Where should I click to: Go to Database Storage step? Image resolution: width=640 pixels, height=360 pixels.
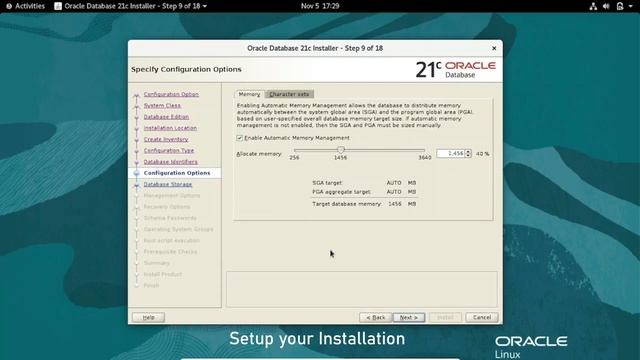(168, 184)
